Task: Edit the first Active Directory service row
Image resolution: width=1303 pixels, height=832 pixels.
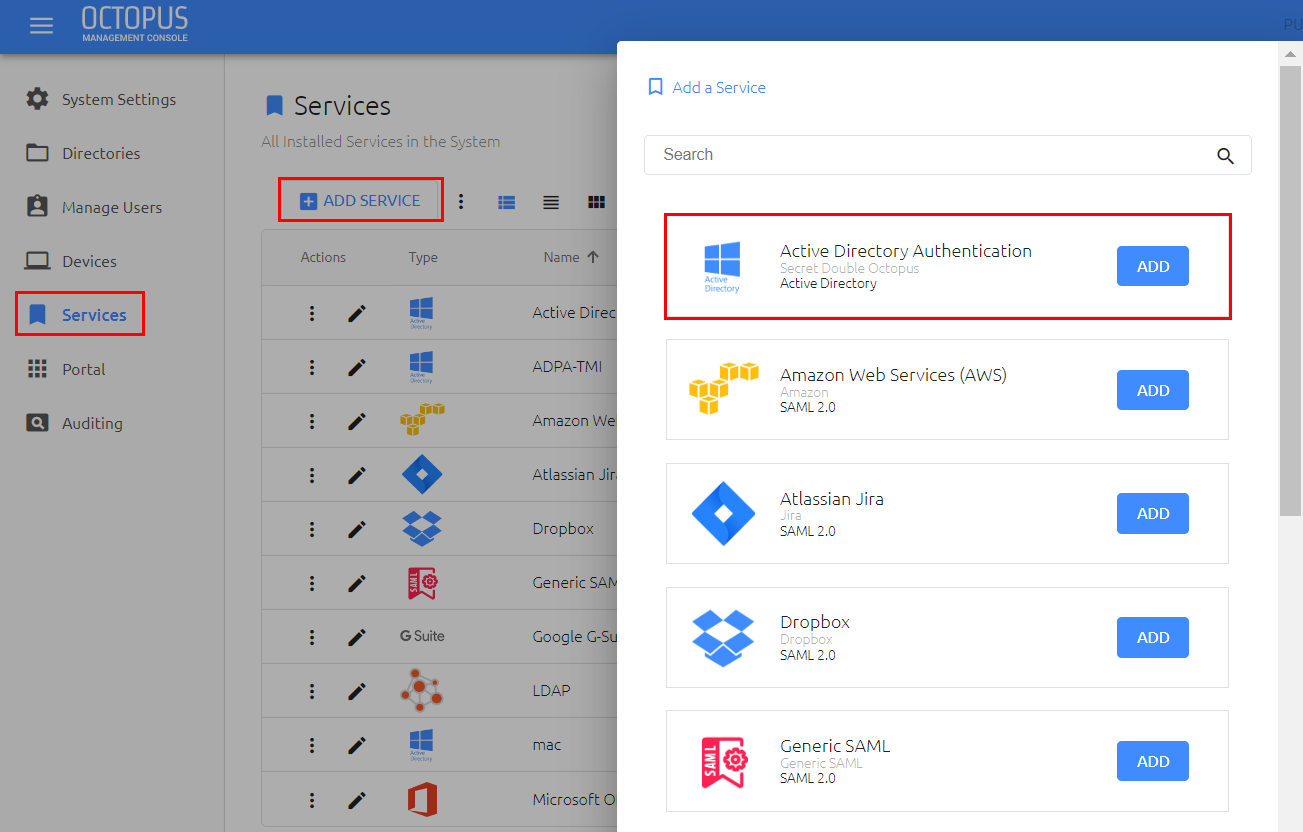Action: coord(357,313)
